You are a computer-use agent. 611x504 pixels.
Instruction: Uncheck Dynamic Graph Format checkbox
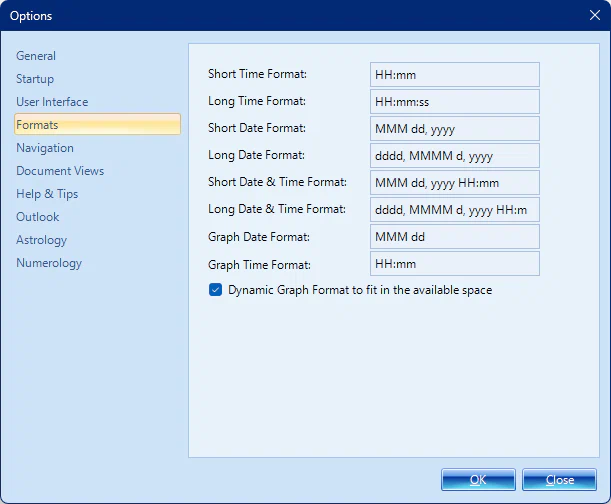tap(215, 290)
